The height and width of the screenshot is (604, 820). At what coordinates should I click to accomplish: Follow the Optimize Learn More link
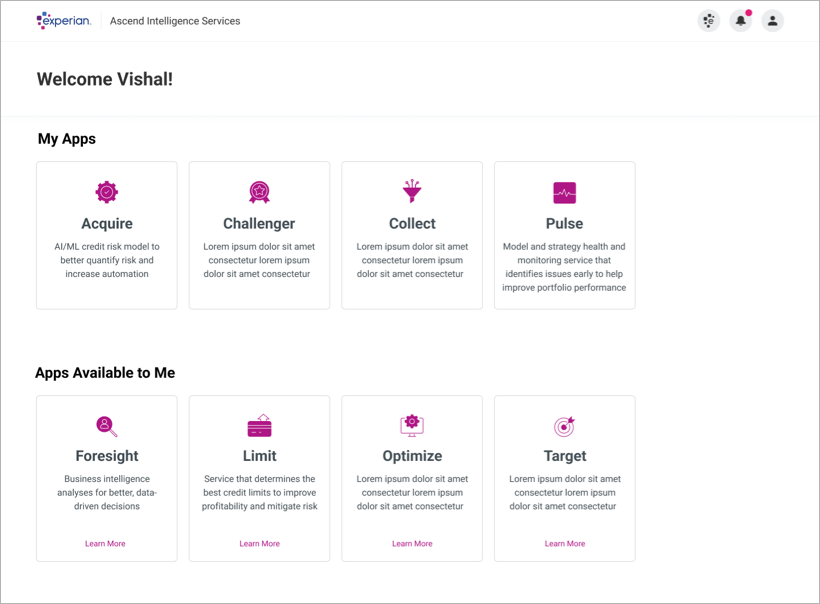click(x=412, y=544)
